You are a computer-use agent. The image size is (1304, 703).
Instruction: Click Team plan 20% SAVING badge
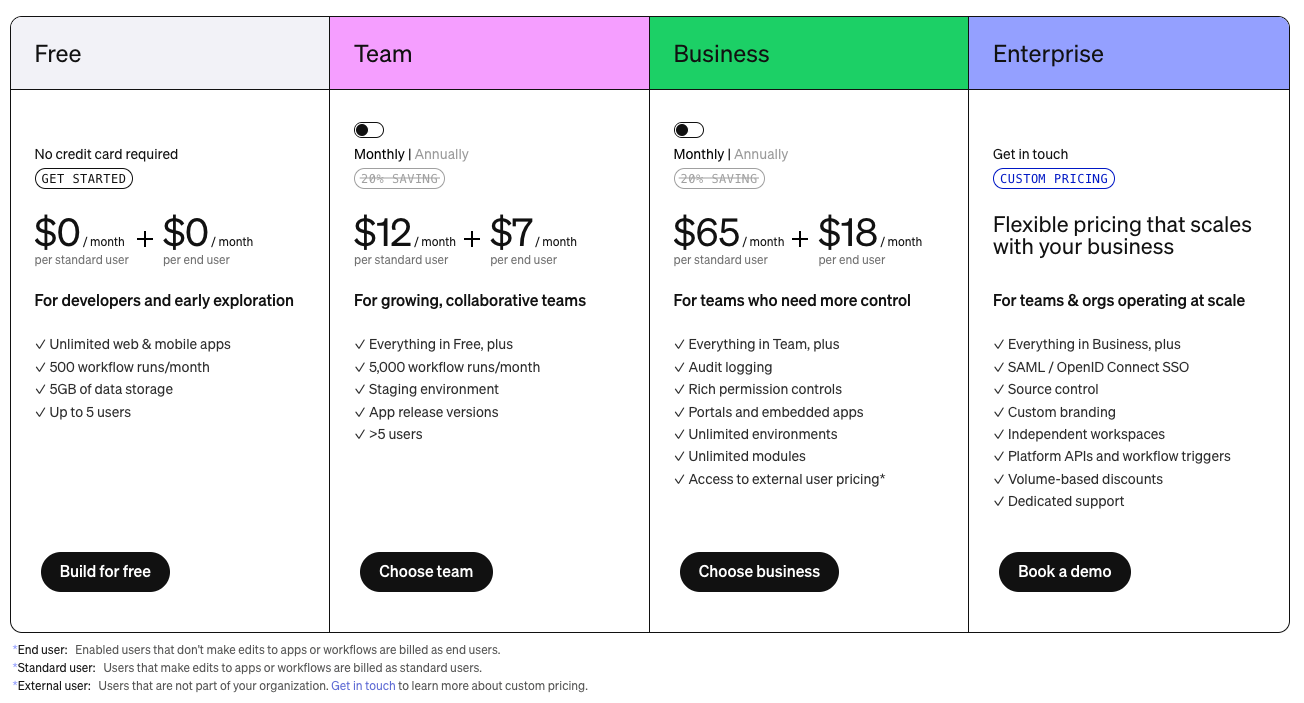(399, 179)
